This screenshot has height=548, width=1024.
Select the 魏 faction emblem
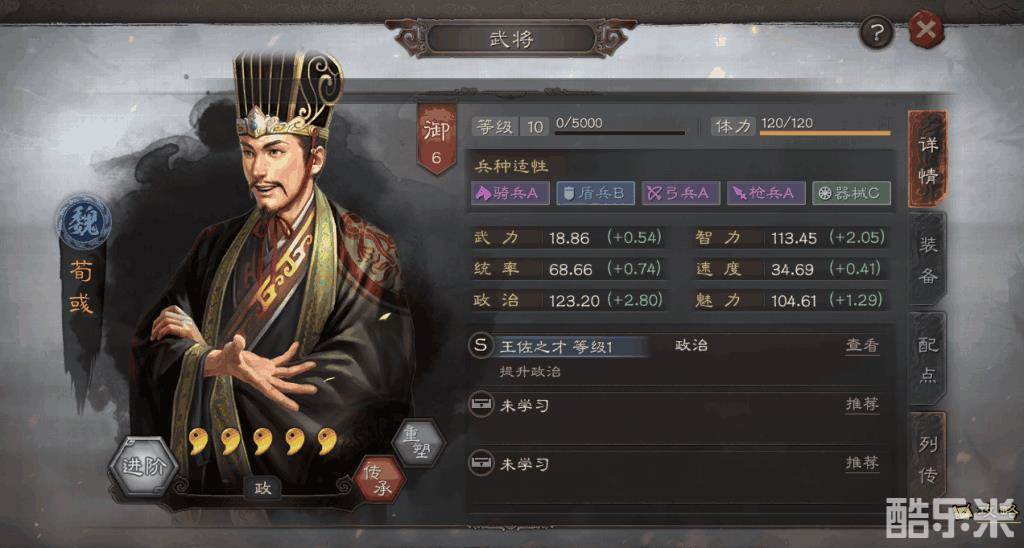[x=84, y=222]
